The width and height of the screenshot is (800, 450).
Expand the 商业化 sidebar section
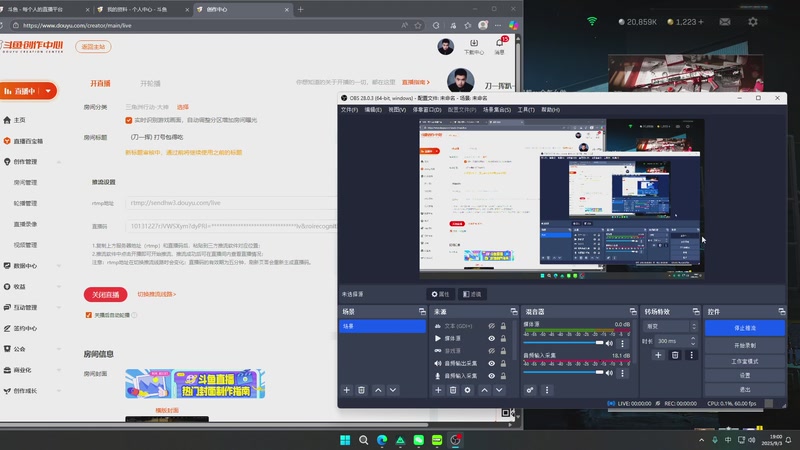tap(59, 370)
